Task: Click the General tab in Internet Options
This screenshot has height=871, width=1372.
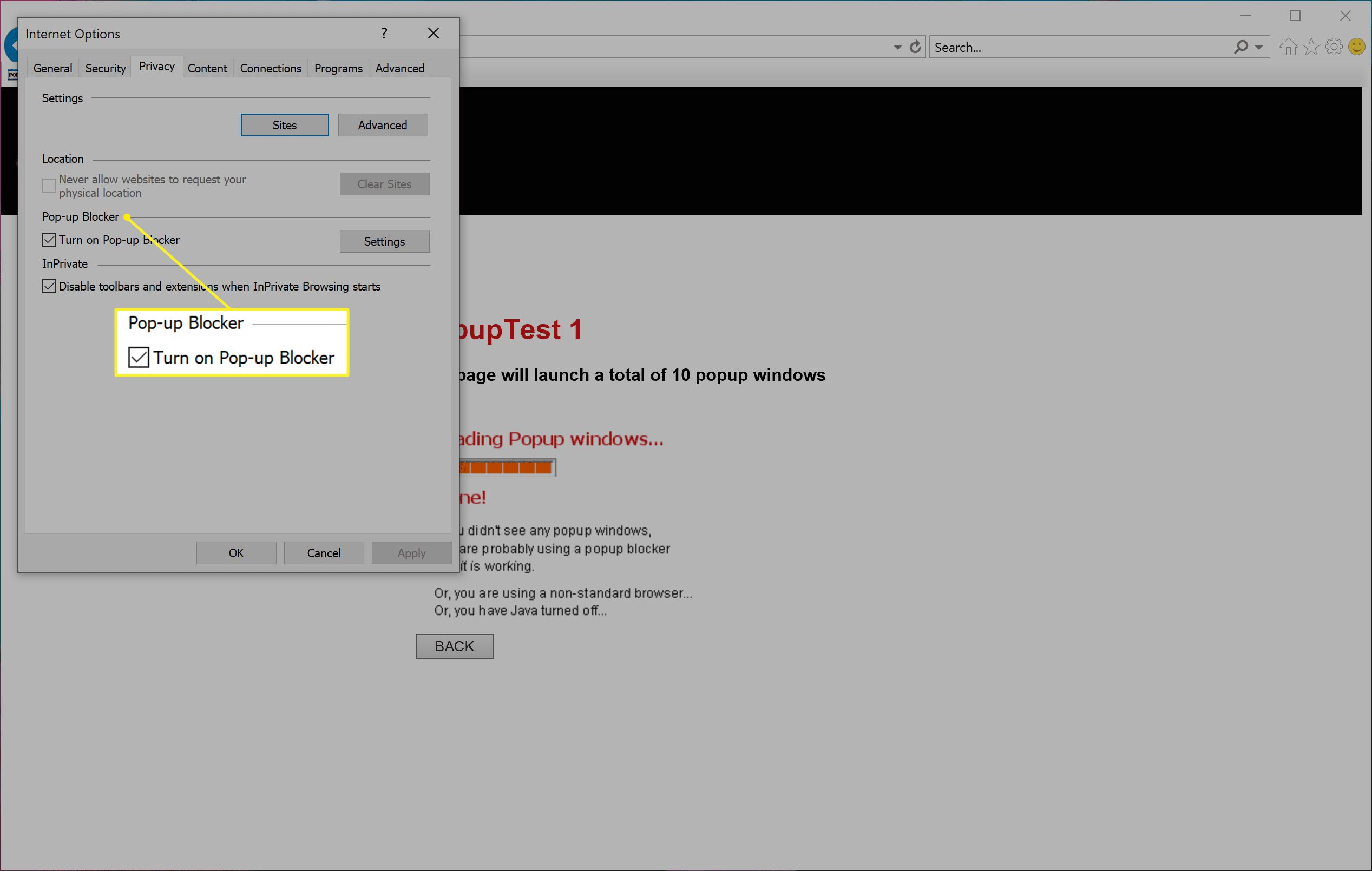Action: click(x=53, y=68)
